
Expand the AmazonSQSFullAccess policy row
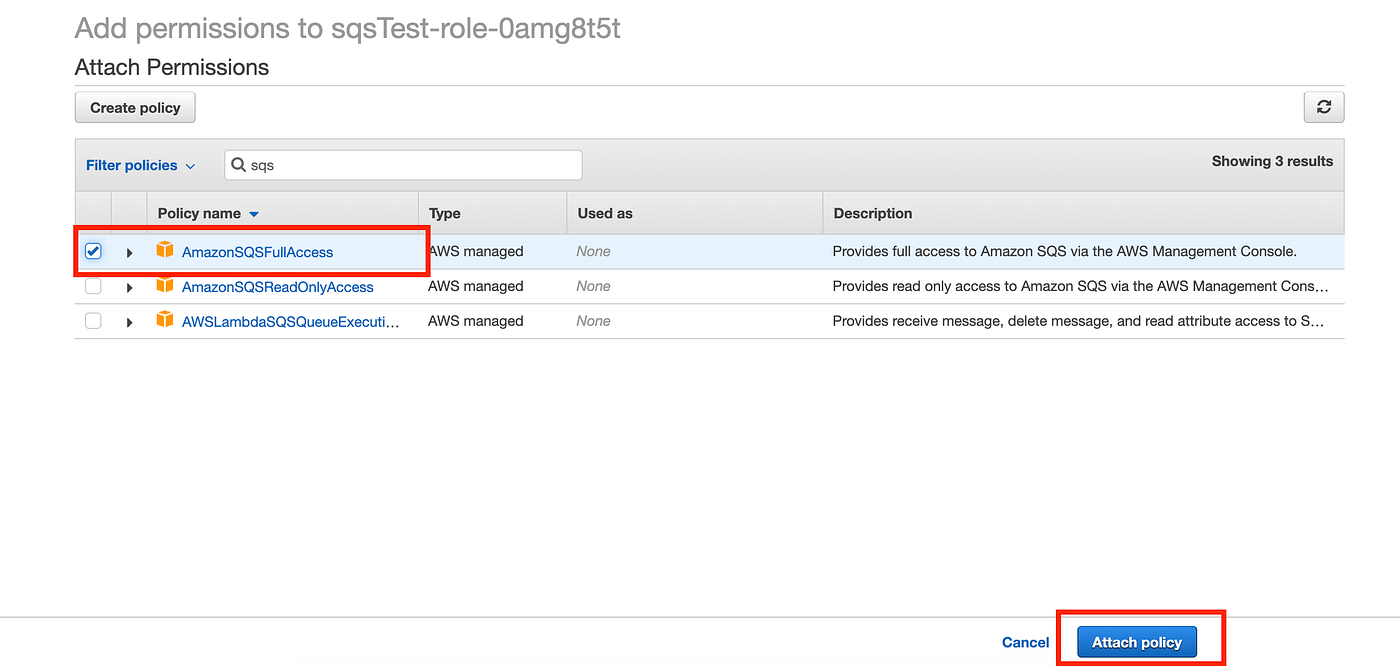(x=129, y=252)
